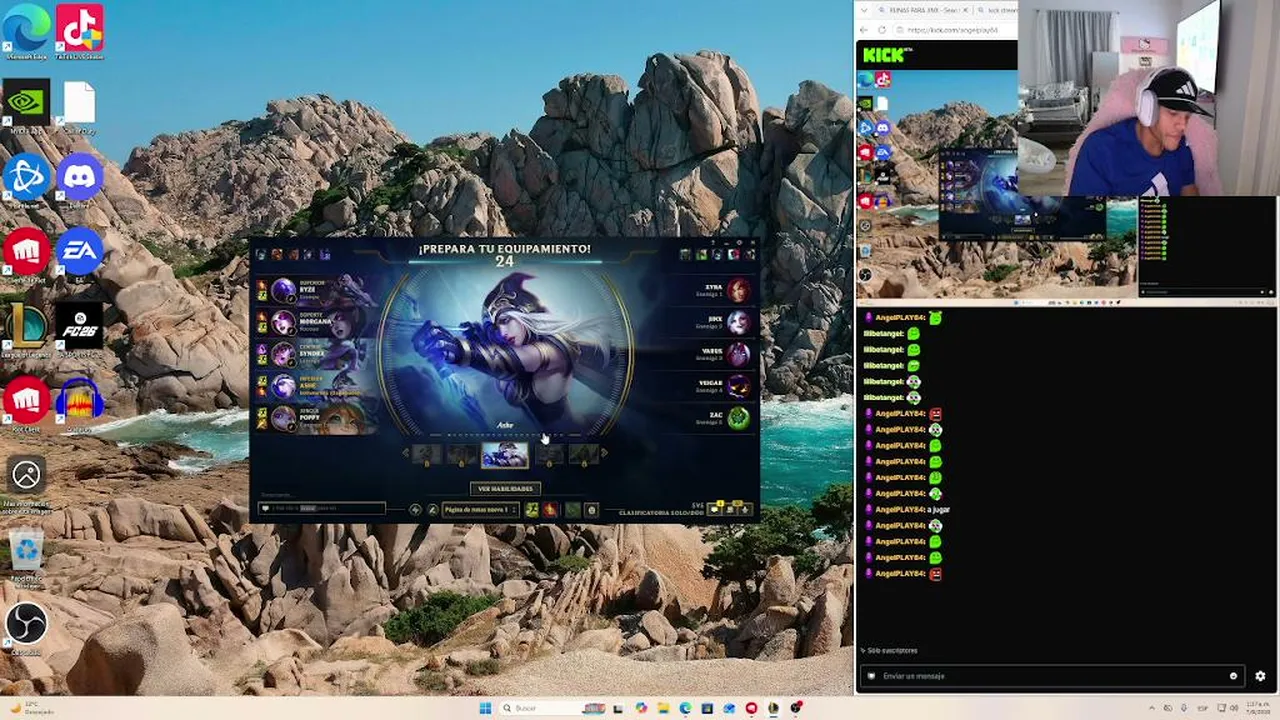The height and width of the screenshot is (720, 1280).
Task: Select the last locked skin thumbnail
Action: click(584, 455)
